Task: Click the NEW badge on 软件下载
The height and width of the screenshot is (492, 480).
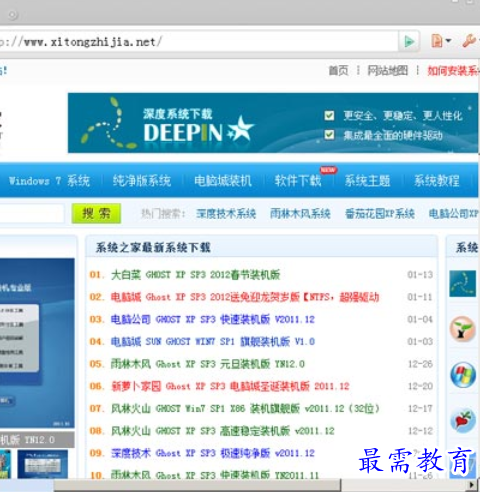Action: pyautogui.click(x=328, y=170)
